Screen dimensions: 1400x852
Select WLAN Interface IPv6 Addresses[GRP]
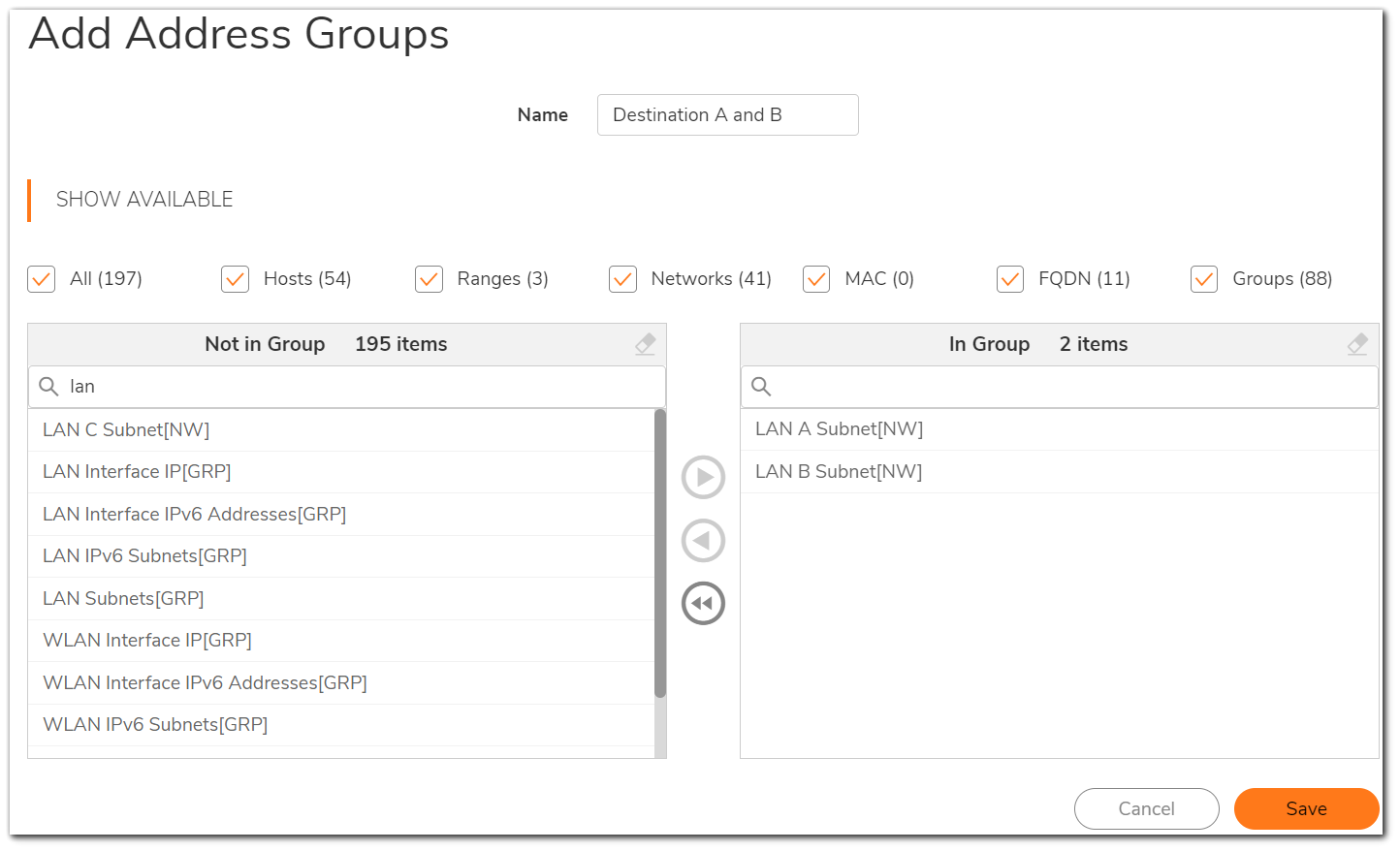341,683
